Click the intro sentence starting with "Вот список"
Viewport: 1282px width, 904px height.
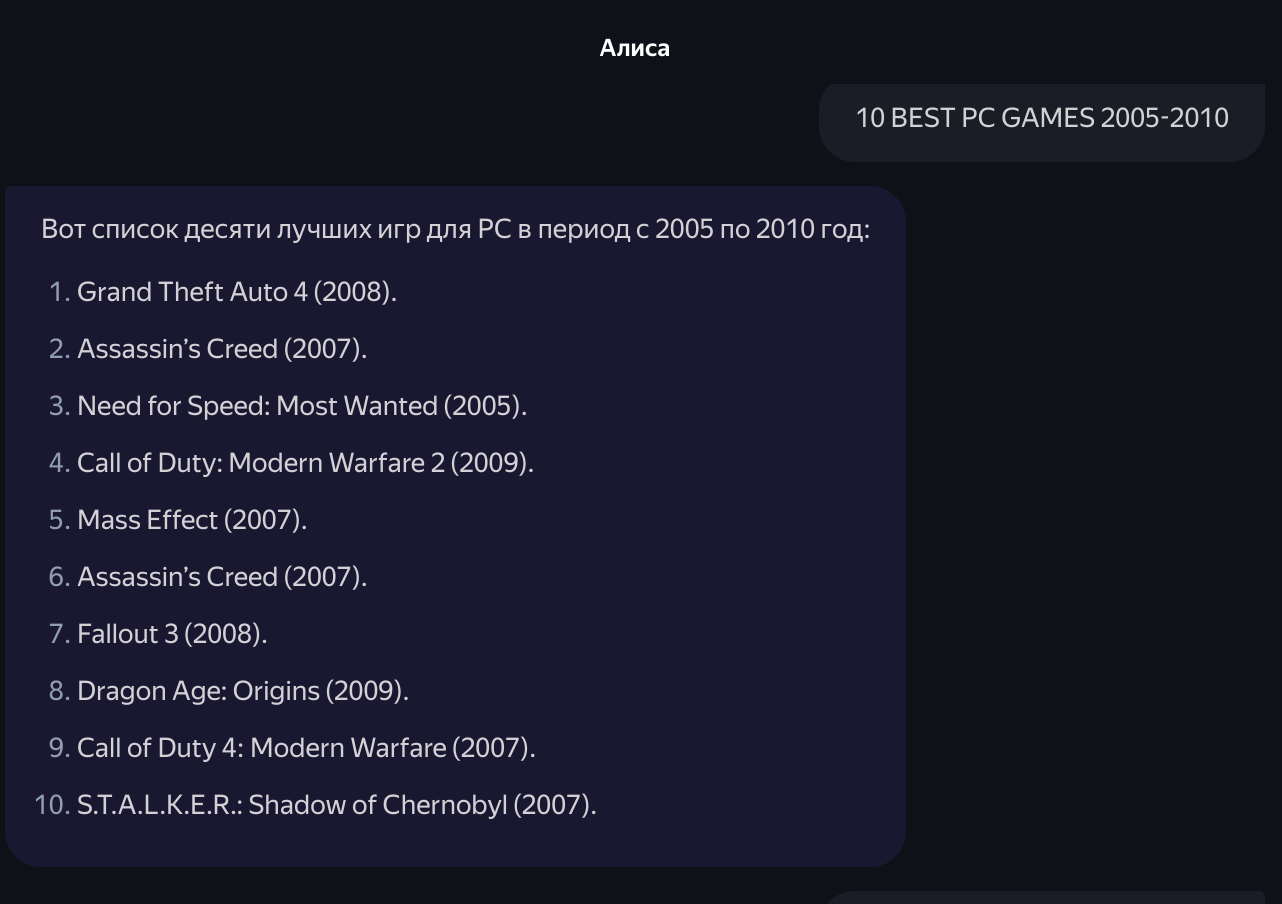455,229
